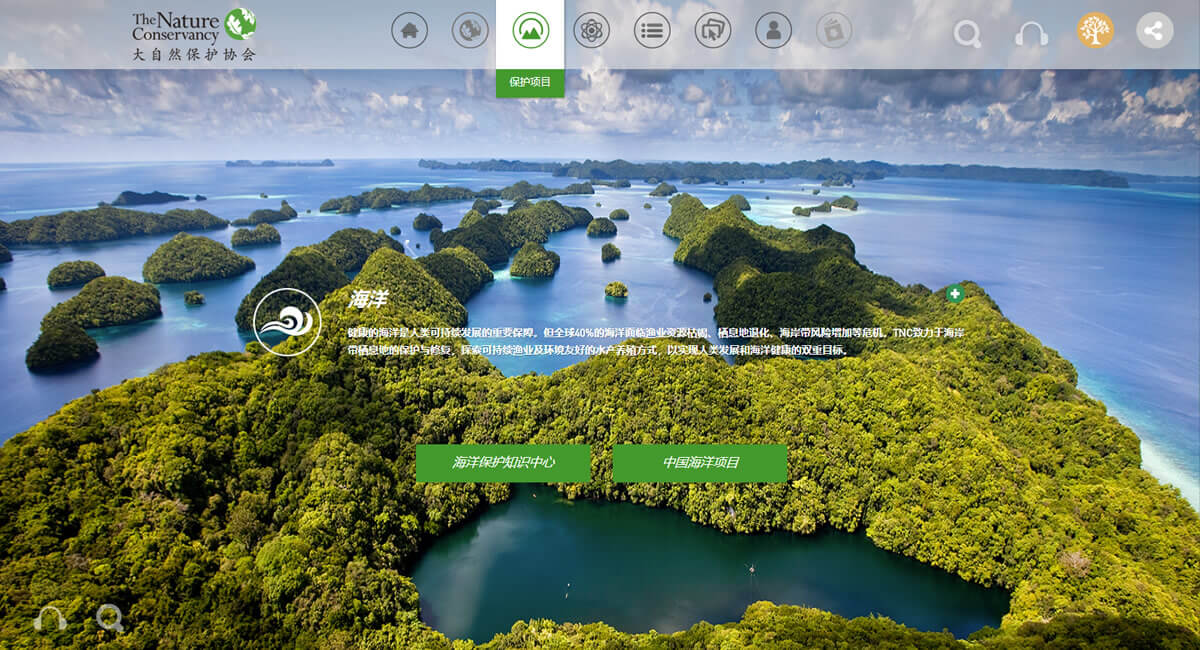Viewport: 1200px width, 650px height.
Task: Open the faded news box icon
Action: 834,30
